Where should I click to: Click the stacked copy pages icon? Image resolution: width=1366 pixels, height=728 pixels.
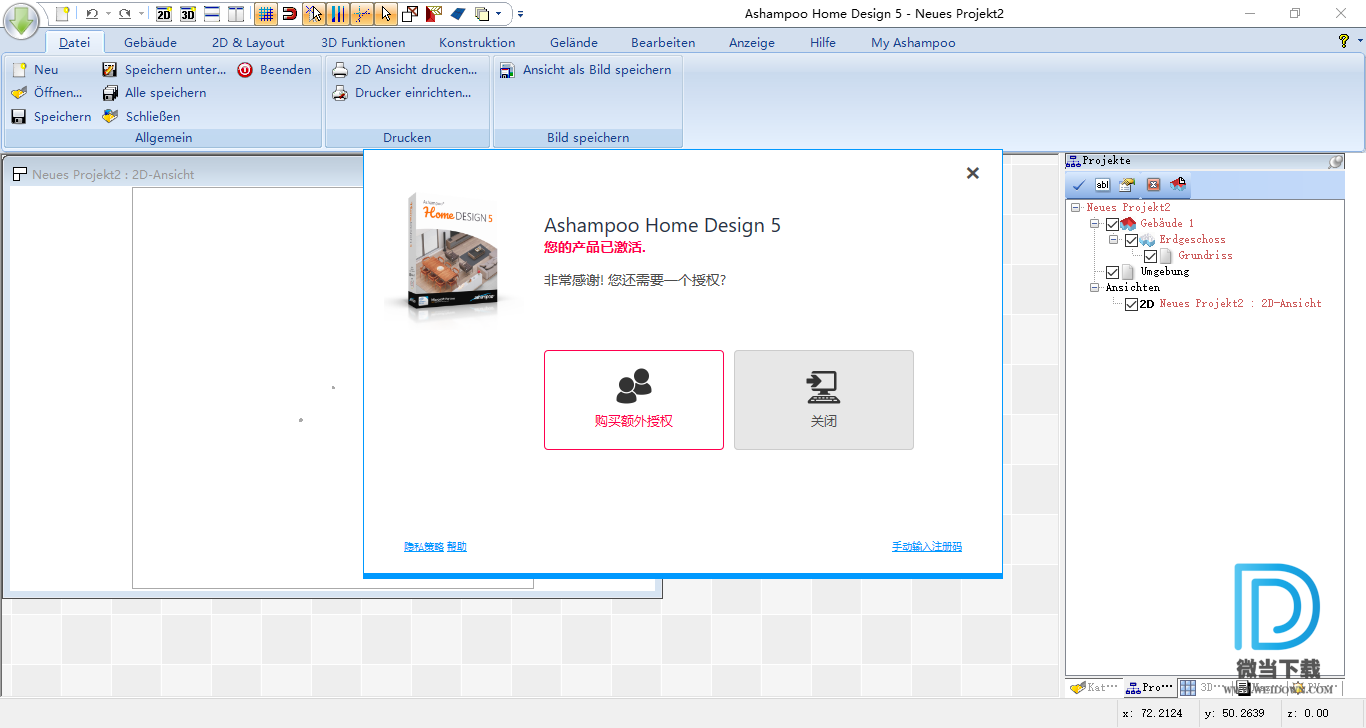[482, 14]
